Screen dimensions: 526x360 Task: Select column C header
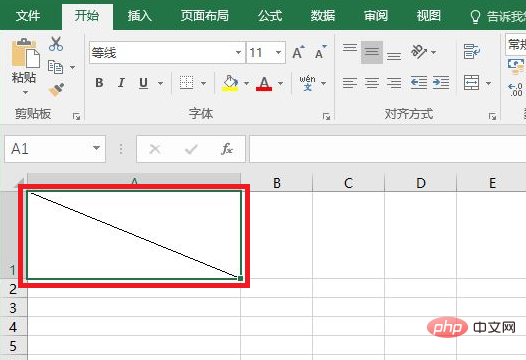pos(348,183)
